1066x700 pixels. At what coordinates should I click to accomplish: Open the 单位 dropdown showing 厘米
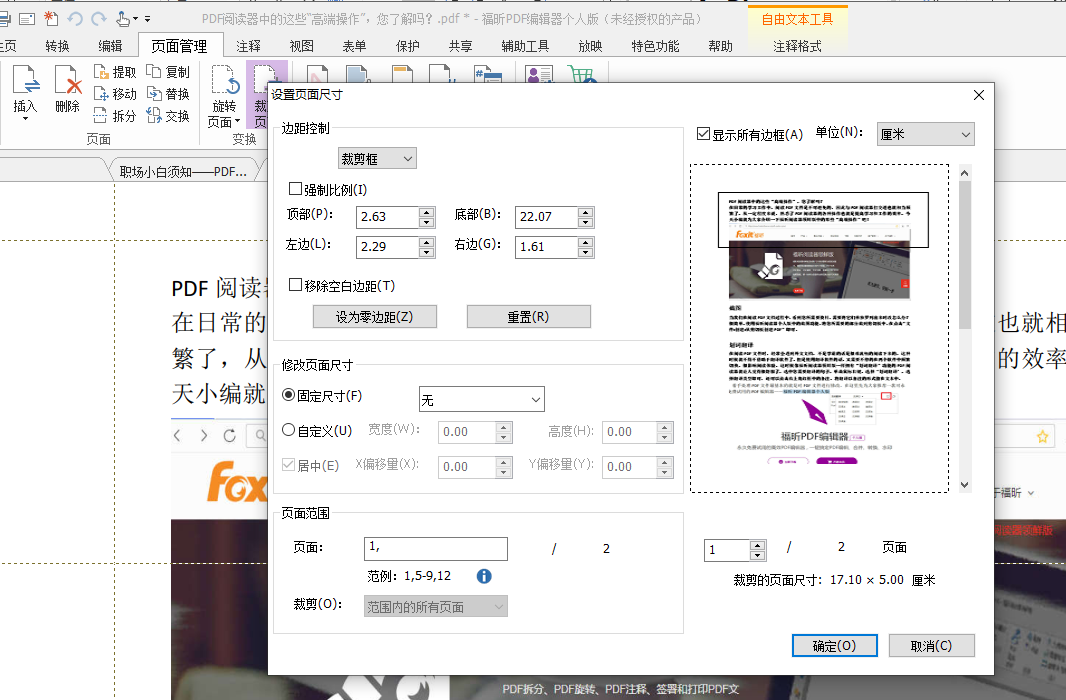coord(925,134)
